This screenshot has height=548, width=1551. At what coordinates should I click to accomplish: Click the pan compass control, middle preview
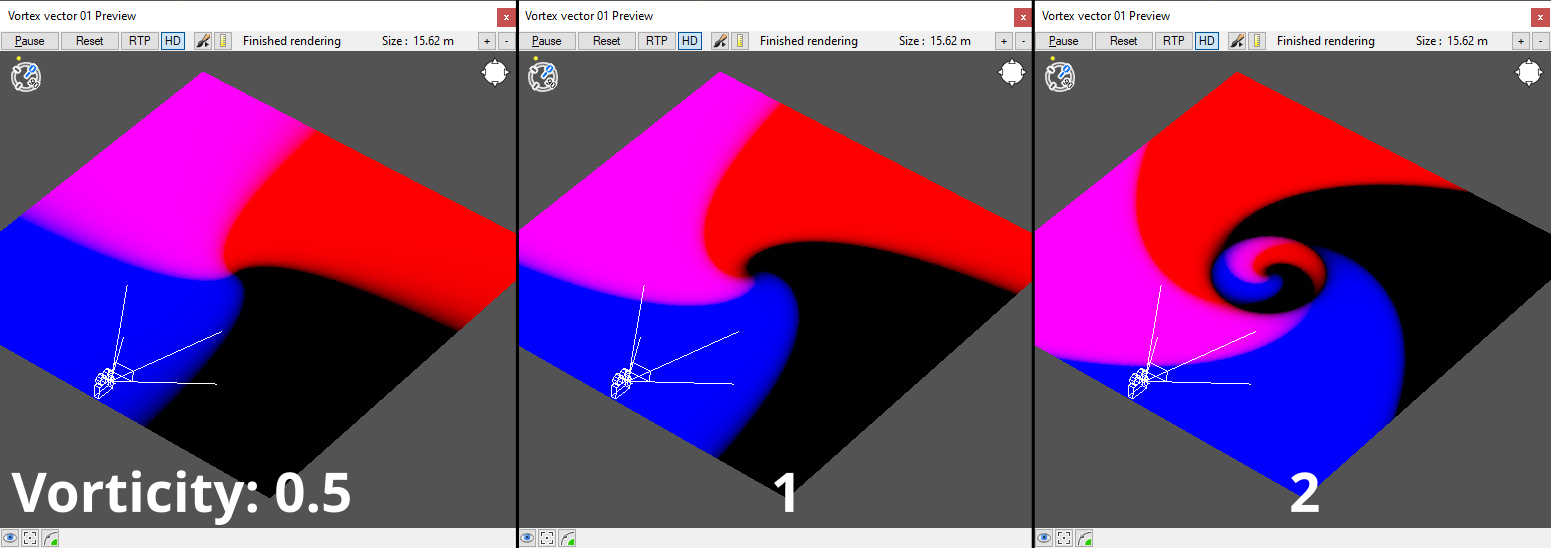click(x=1012, y=73)
